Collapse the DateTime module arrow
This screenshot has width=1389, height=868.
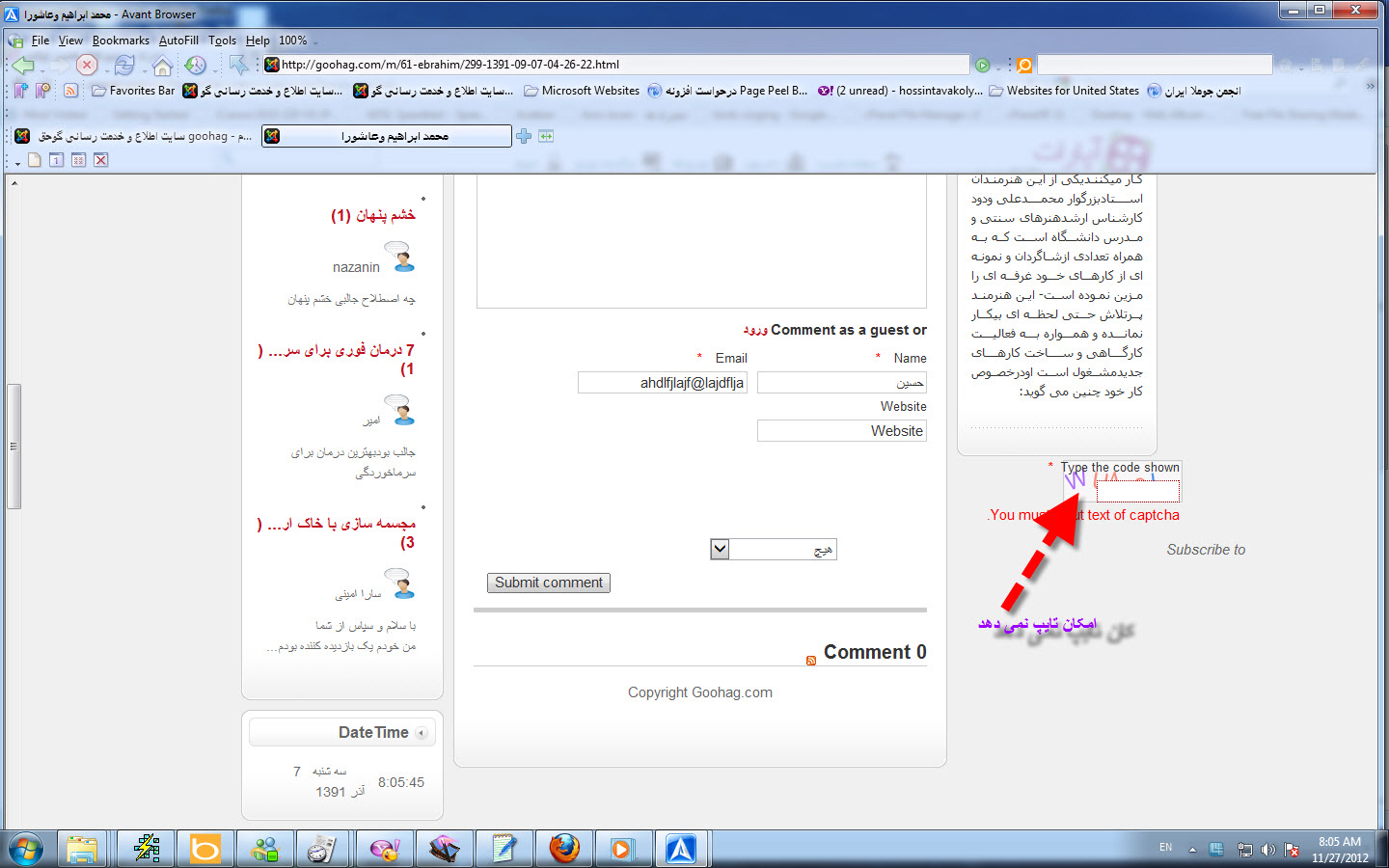click(x=422, y=733)
